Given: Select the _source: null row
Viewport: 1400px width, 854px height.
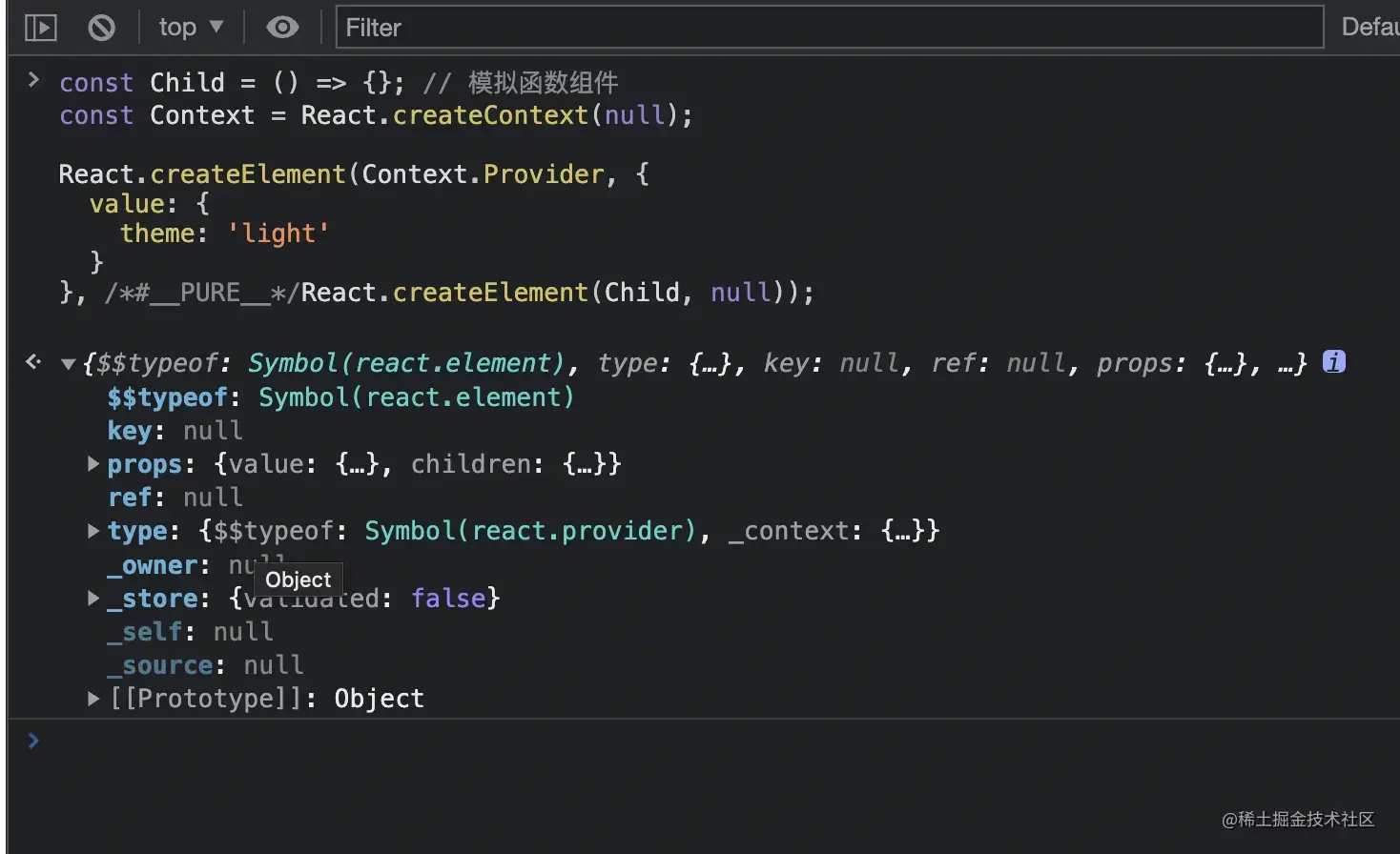Looking at the screenshot, I should pyautogui.click(x=205, y=665).
